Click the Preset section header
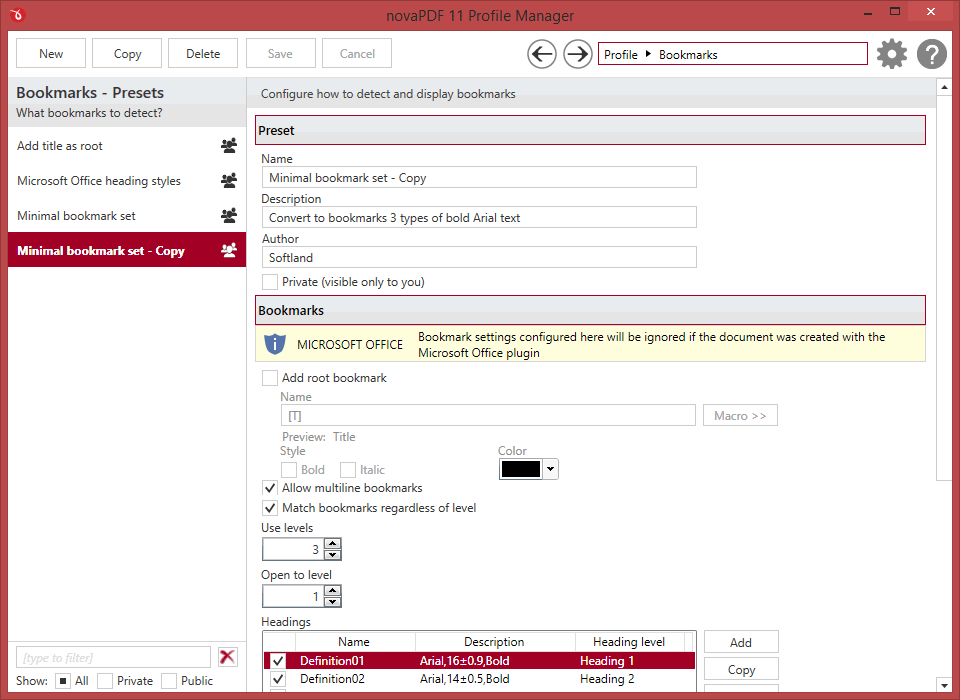960x700 pixels. point(590,130)
